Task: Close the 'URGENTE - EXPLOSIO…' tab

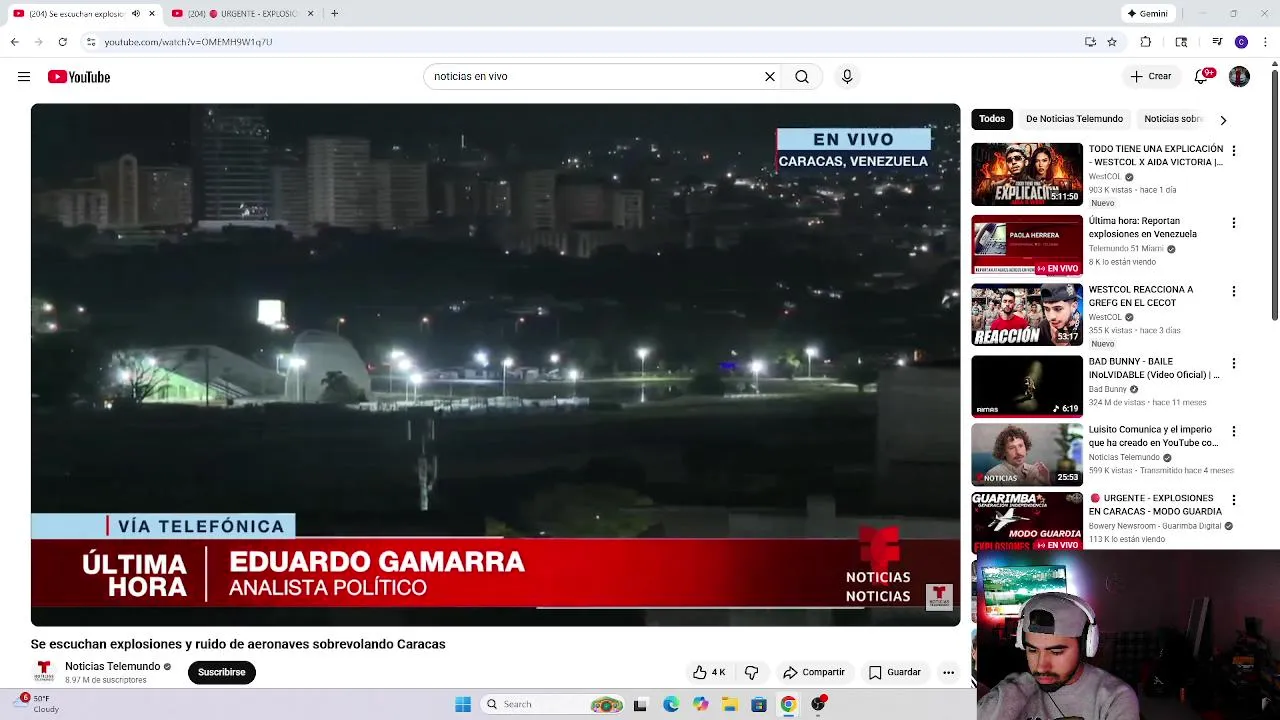Action: tap(310, 14)
